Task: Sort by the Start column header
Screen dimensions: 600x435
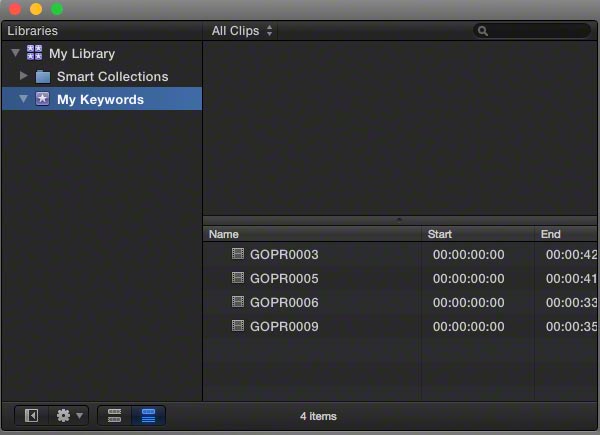Action: point(478,234)
